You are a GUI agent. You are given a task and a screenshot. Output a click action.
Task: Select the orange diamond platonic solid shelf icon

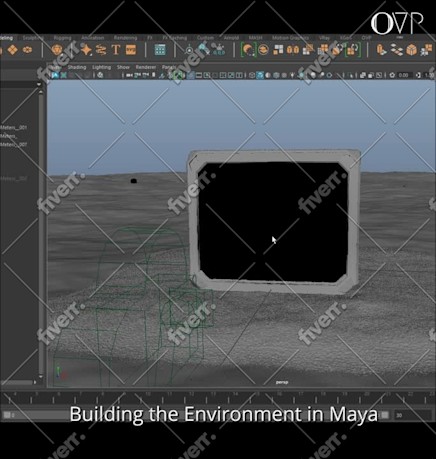[13, 50]
